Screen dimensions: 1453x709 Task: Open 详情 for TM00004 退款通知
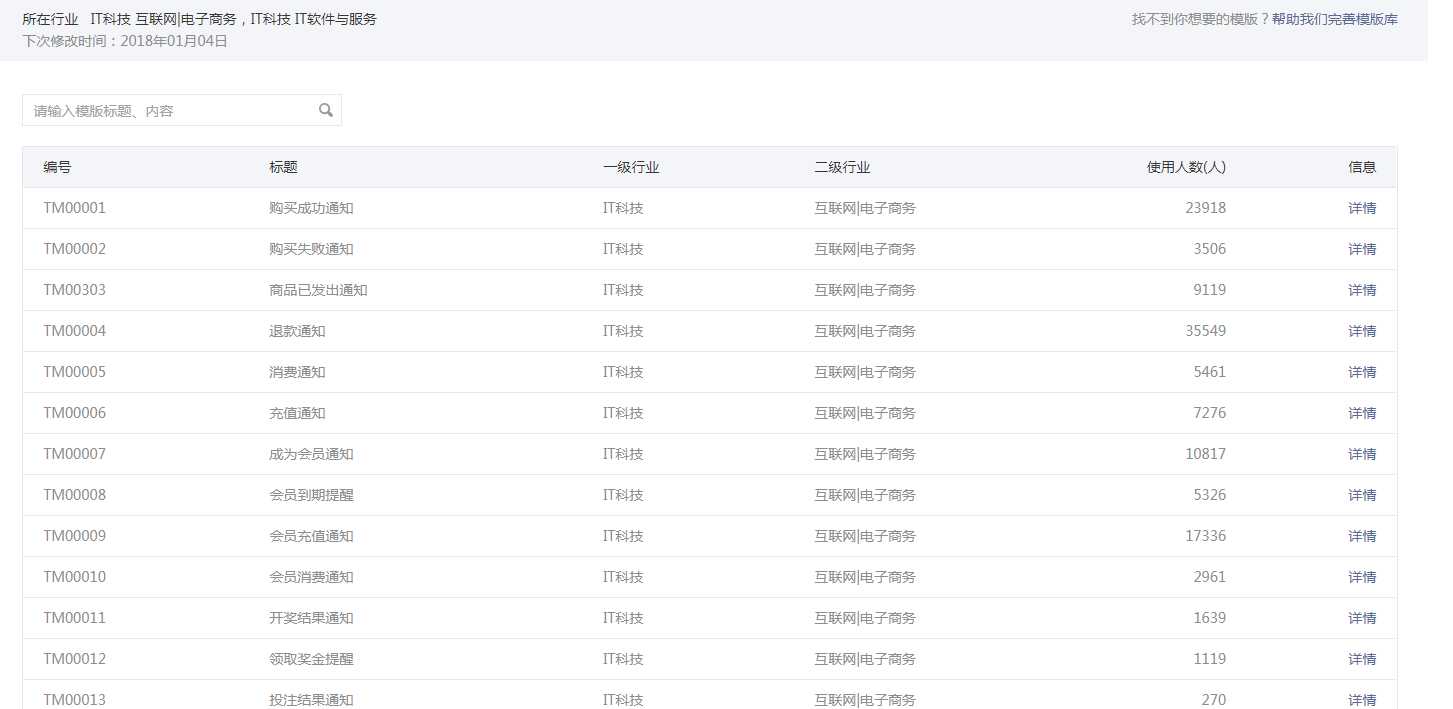point(1362,331)
